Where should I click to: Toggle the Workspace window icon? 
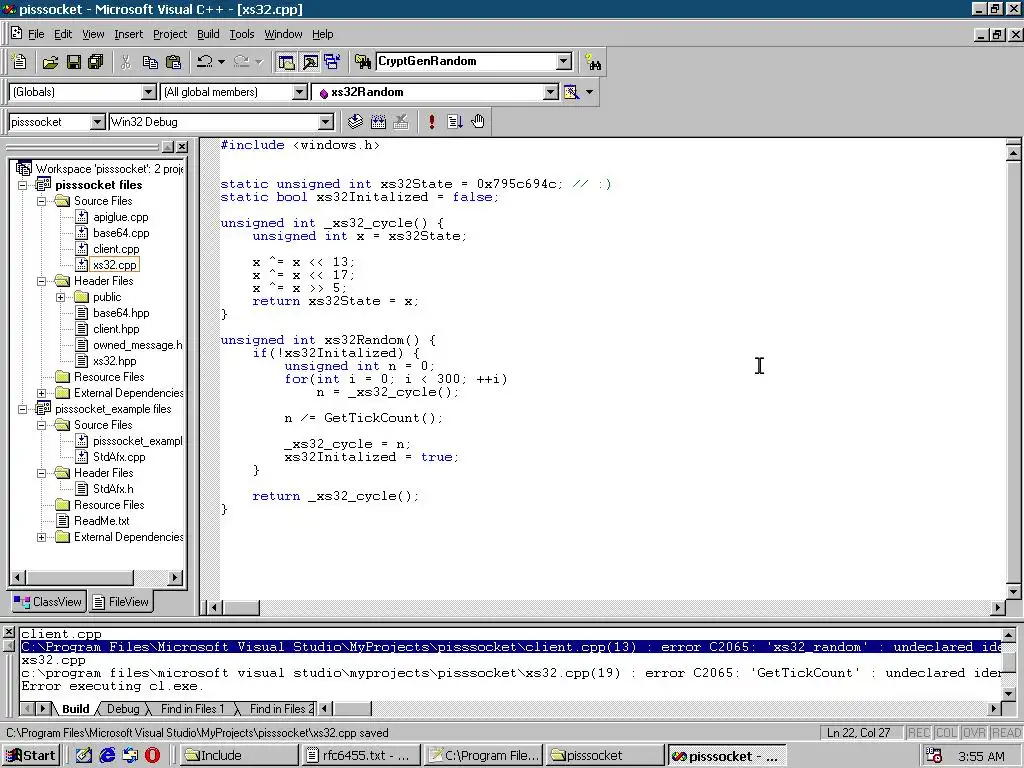coord(286,62)
